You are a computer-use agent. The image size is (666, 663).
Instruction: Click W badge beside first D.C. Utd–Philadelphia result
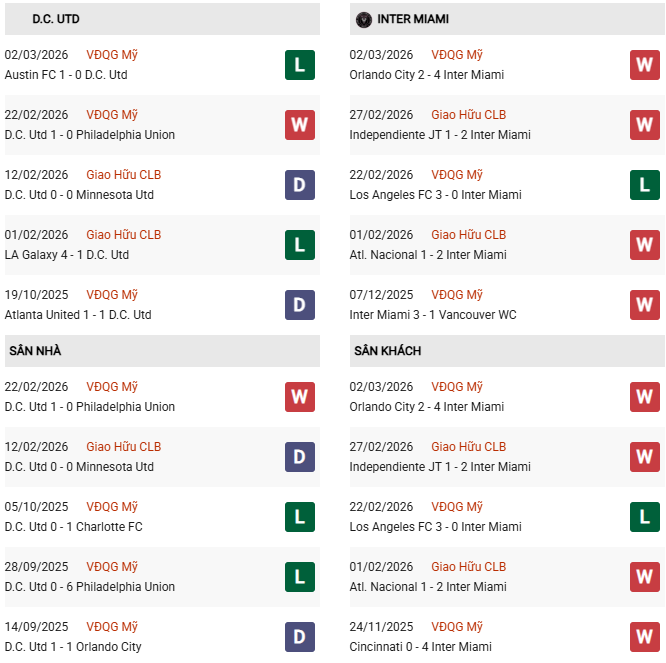[299, 125]
